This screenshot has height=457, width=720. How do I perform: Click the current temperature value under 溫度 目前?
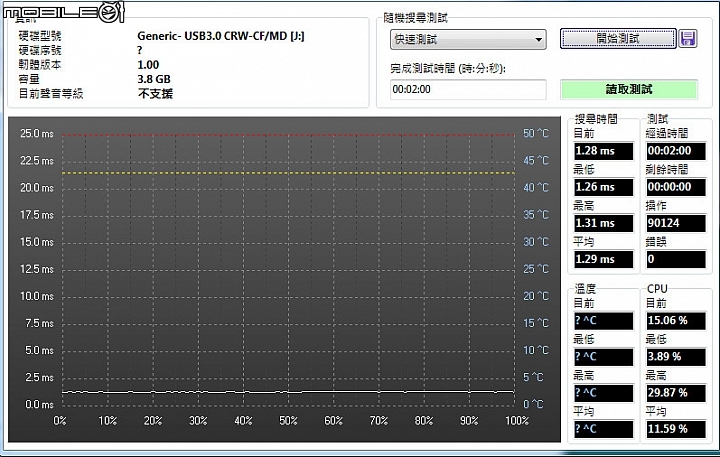pyautogui.click(x=603, y=321)
